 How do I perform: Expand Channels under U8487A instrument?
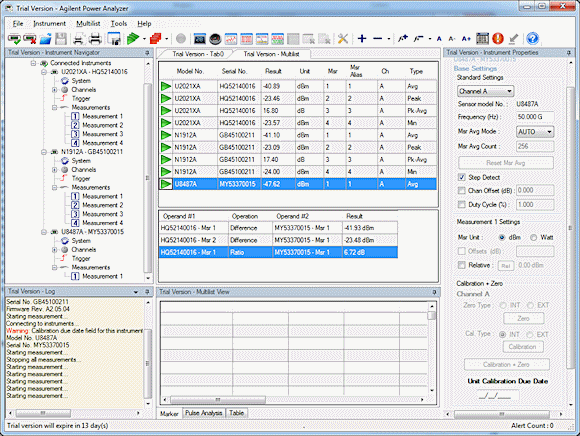pyautogui.click(x=54, y=250)
